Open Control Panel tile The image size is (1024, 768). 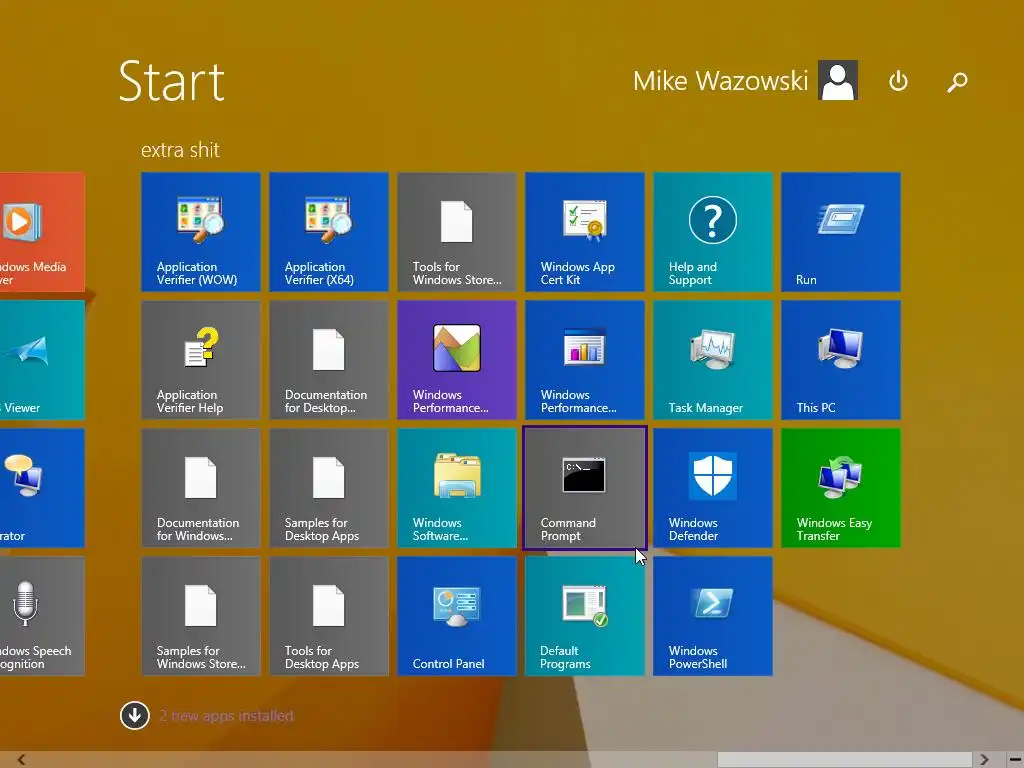pyautogui.click(x=456, y=616)
